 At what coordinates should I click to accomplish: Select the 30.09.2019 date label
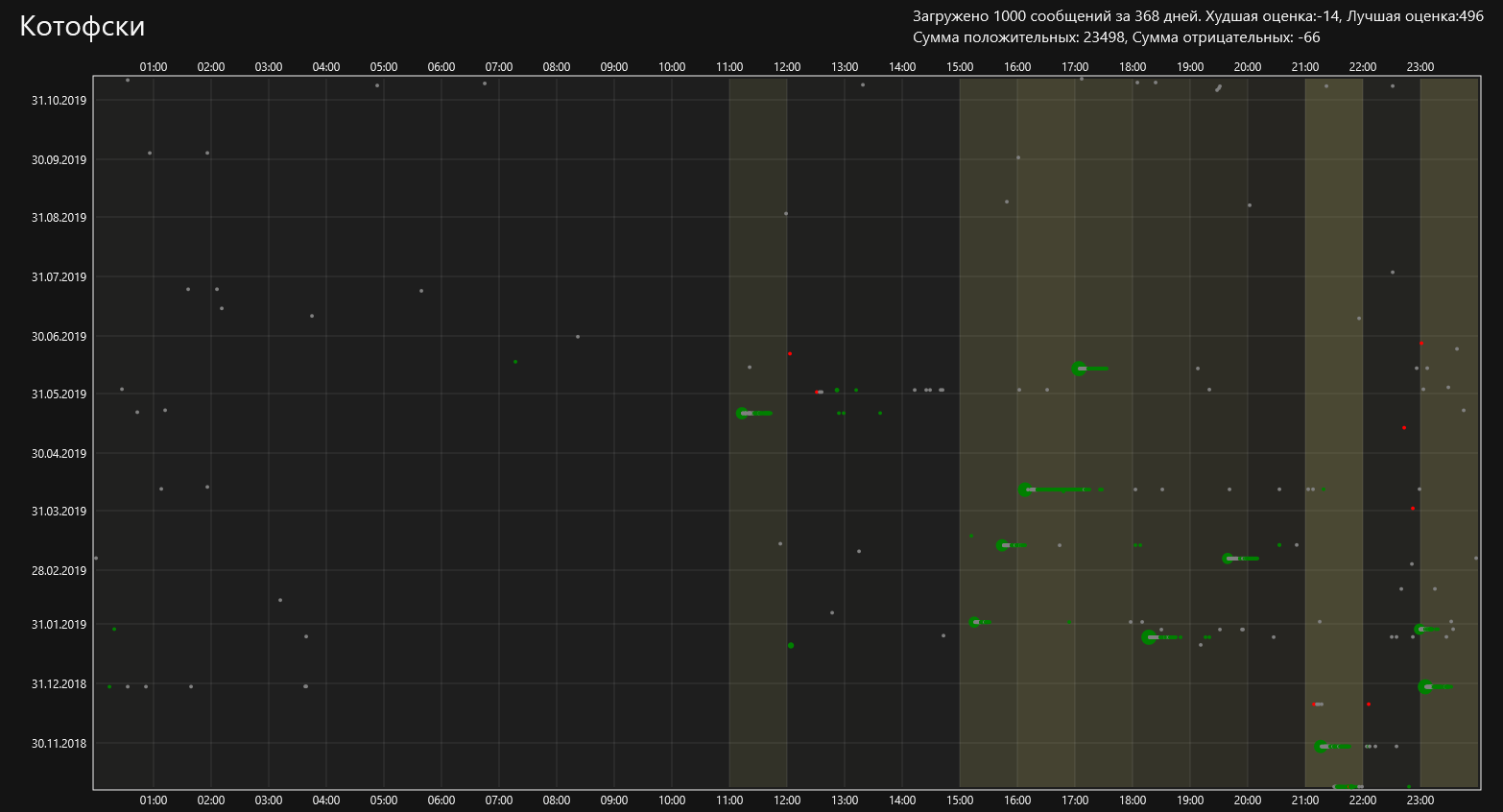59,159
